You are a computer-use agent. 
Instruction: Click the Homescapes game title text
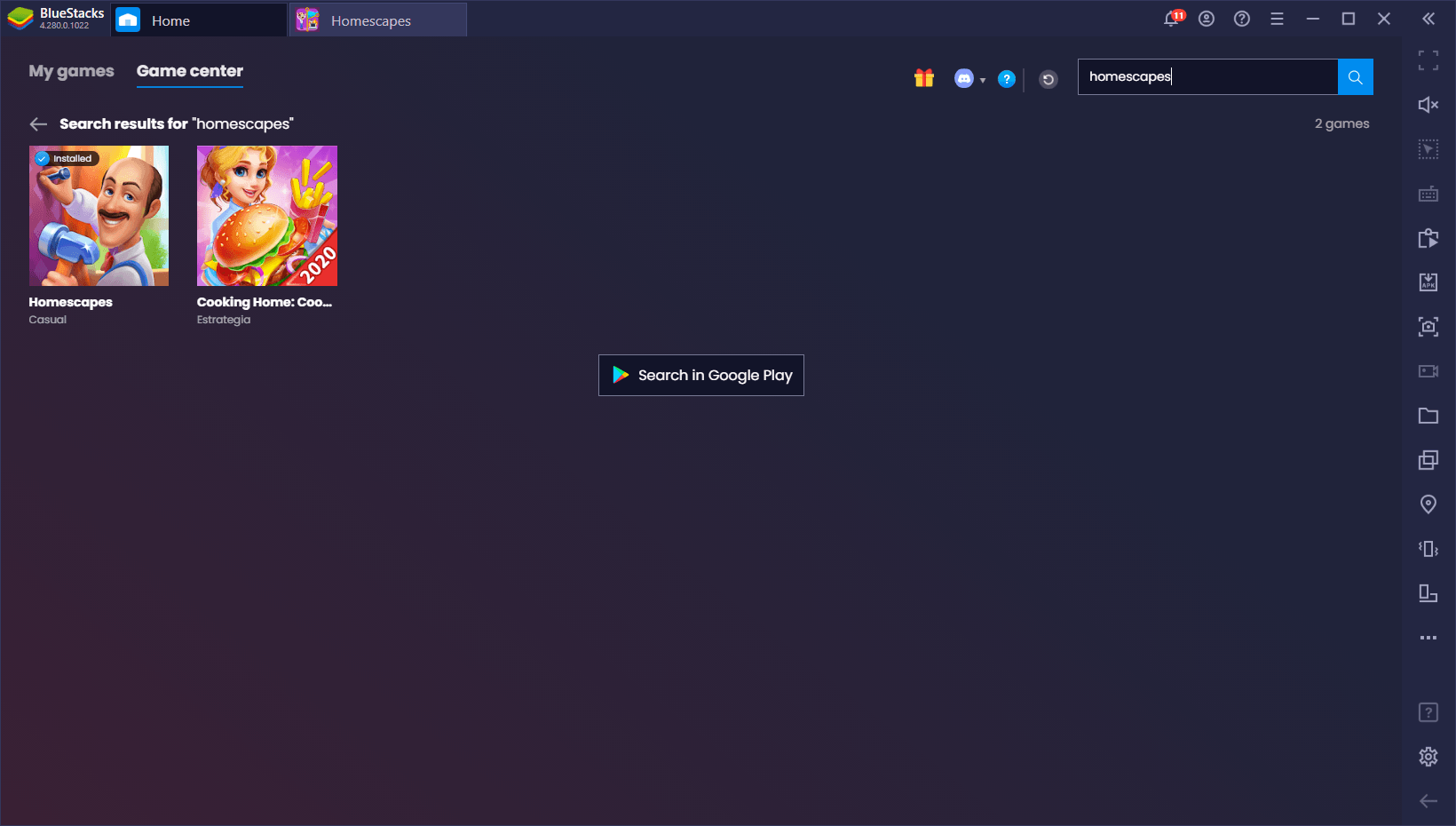[x=71, y=302]
